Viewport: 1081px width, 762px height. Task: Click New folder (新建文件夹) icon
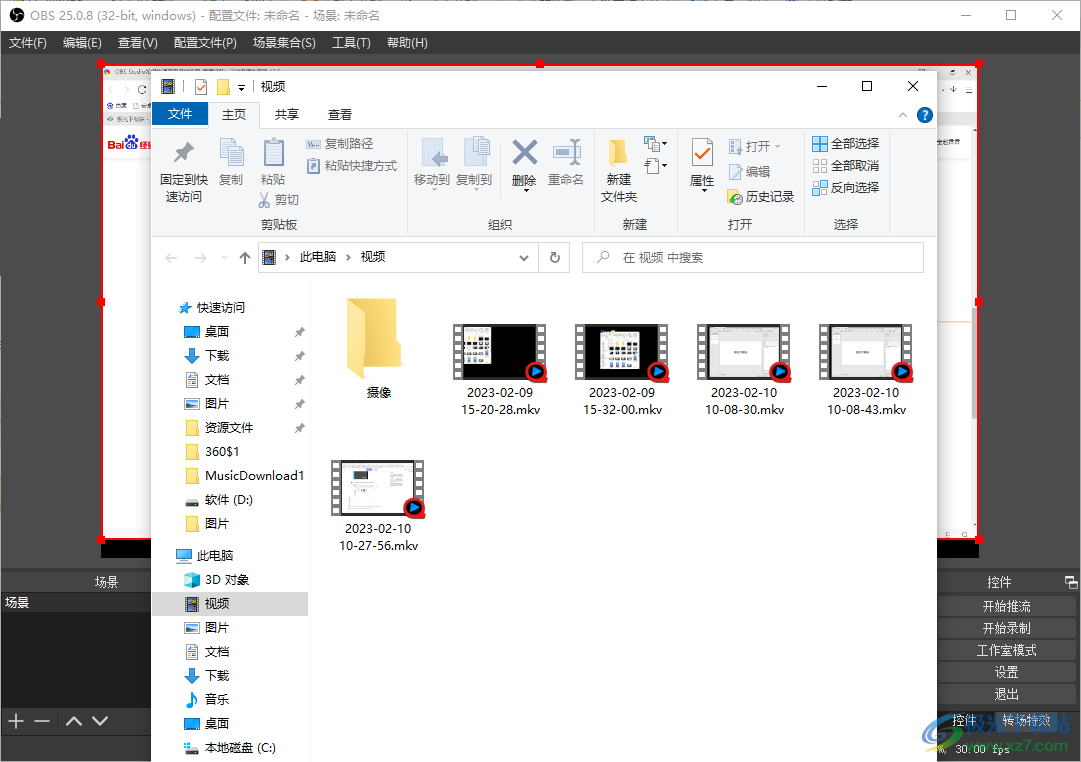click(x=618, y=152)
